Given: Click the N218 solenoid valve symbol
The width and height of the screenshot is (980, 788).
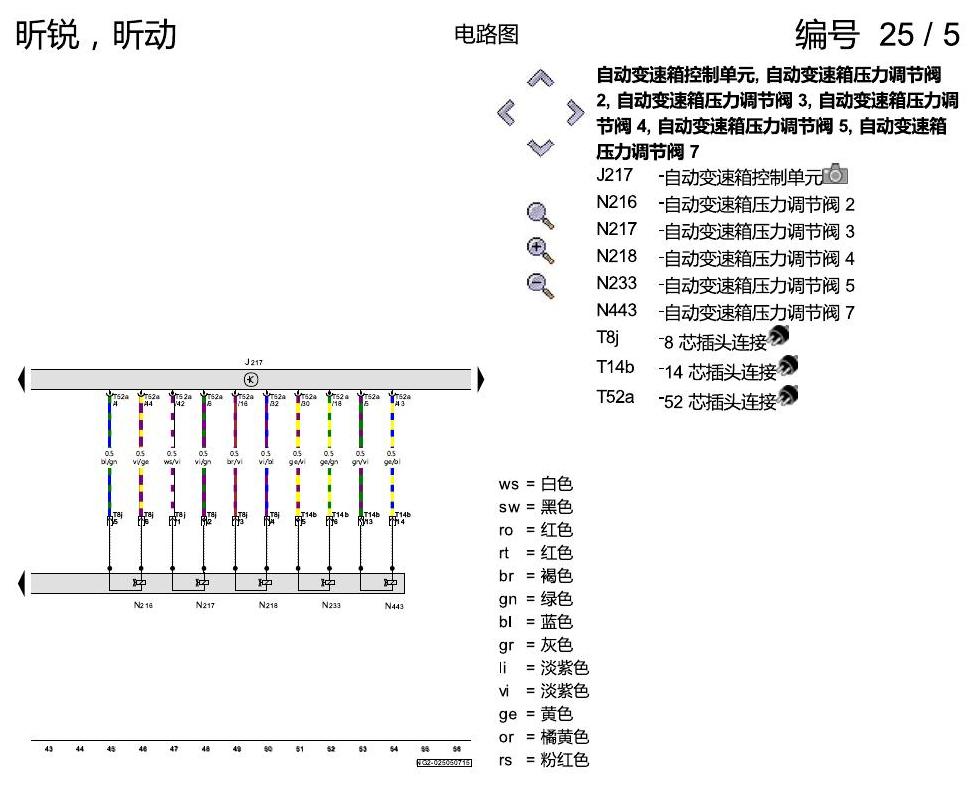Looking at the screenshot, I should pos(265,582).
